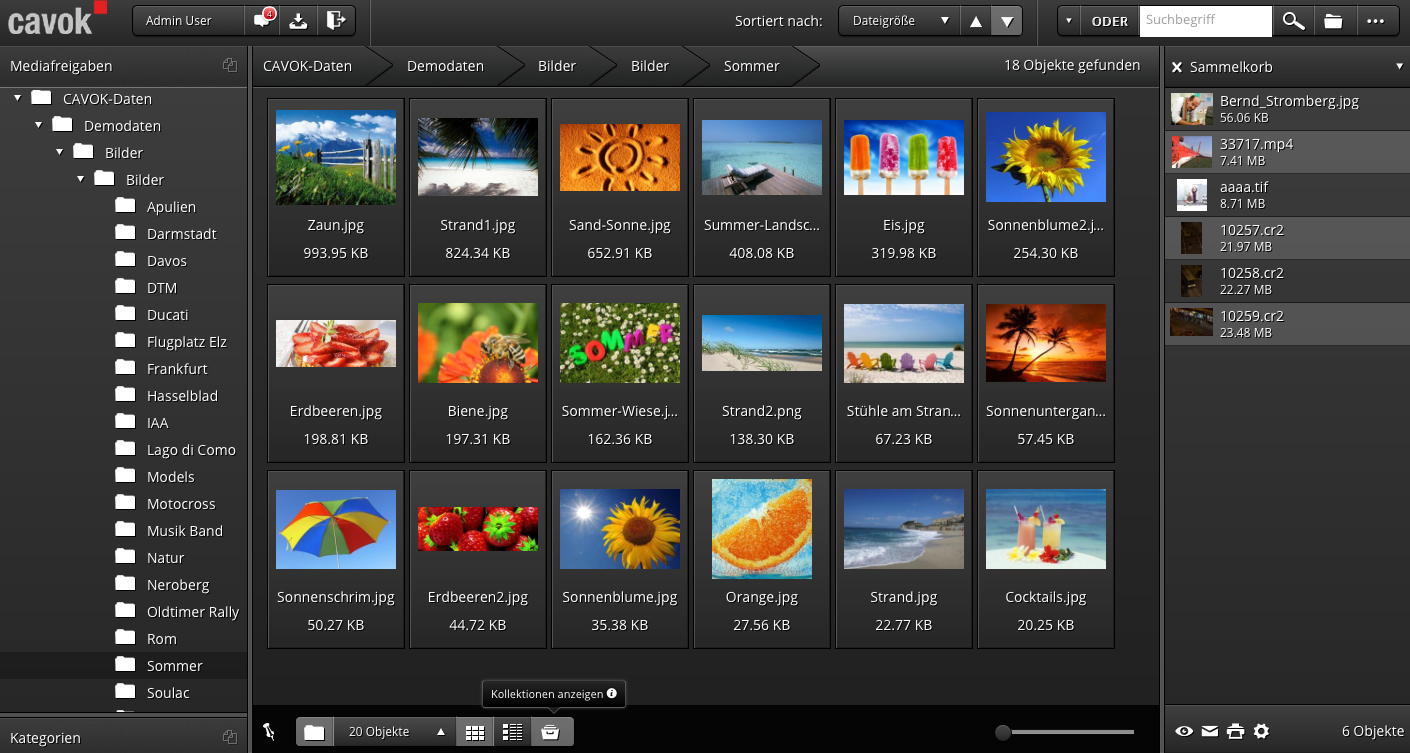Click the magnifier search icon

[1293, 21]
